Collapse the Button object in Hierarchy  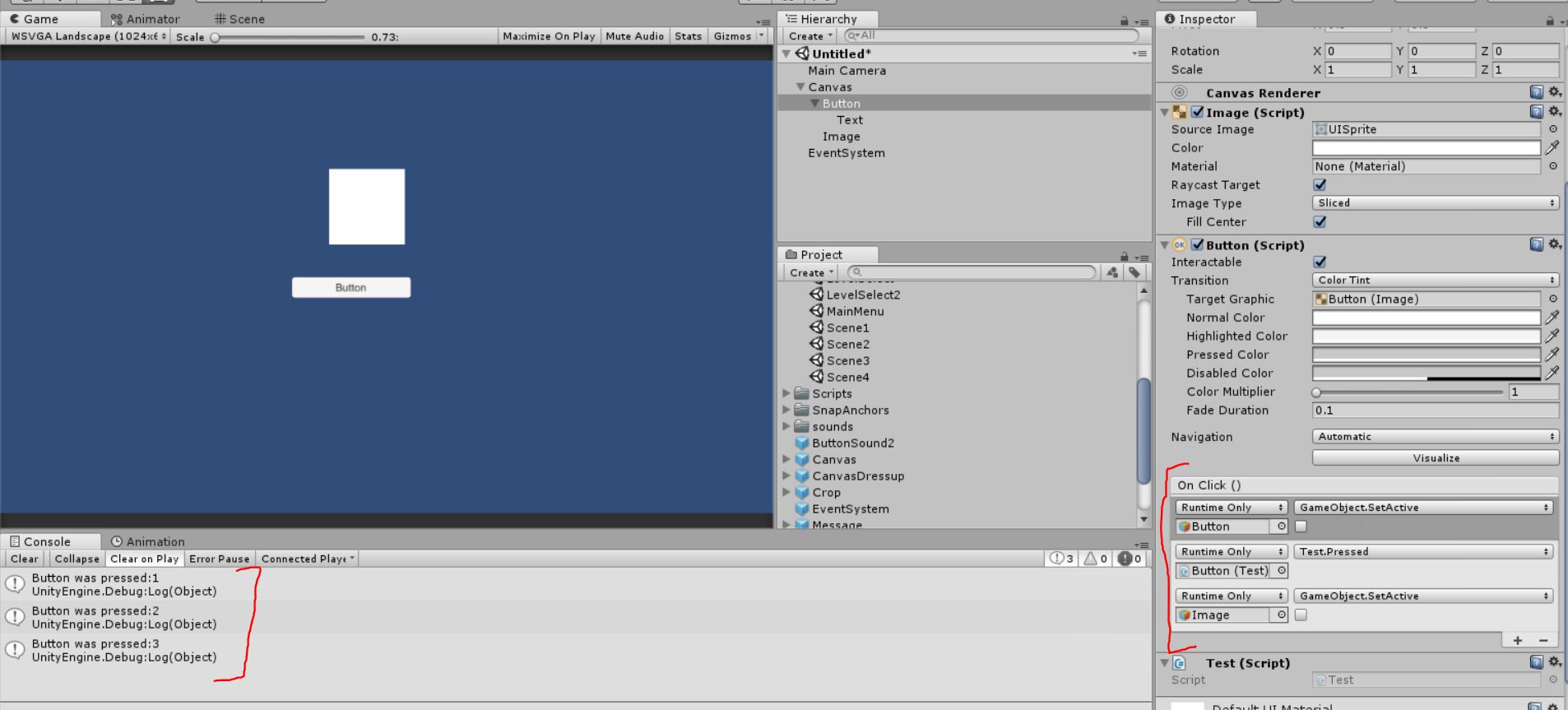[x=814, y=104]
